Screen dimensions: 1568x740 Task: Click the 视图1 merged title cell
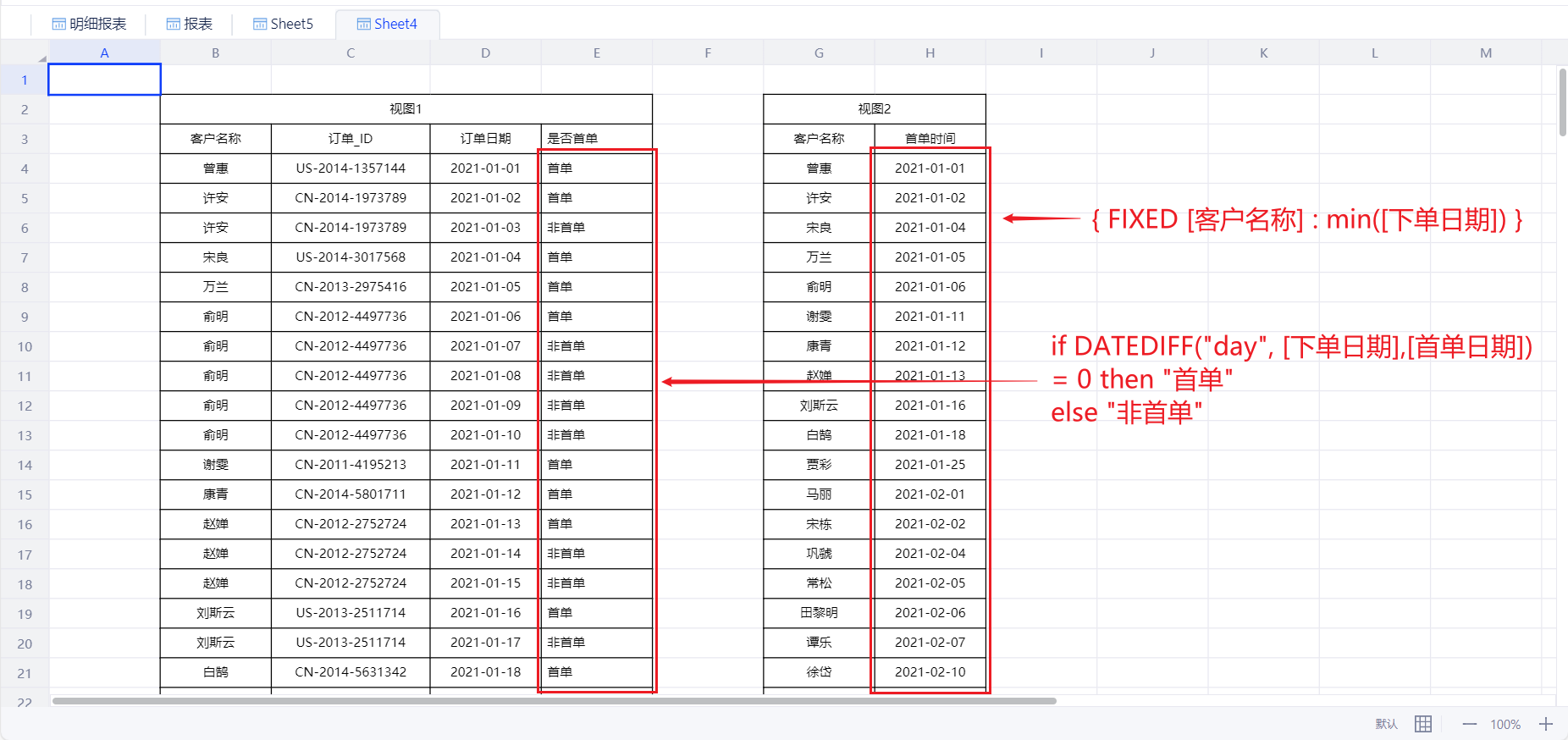tap(406, 109)
